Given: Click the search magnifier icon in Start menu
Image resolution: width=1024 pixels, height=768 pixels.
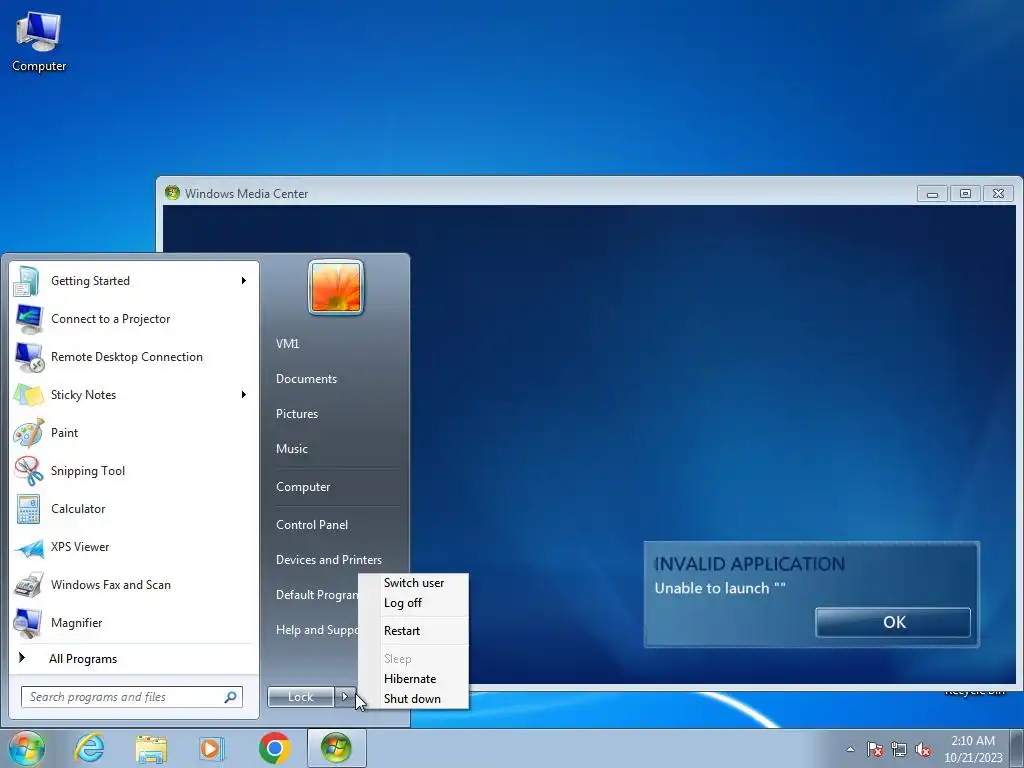Looking at the screenshot, I should coord(230,697).
